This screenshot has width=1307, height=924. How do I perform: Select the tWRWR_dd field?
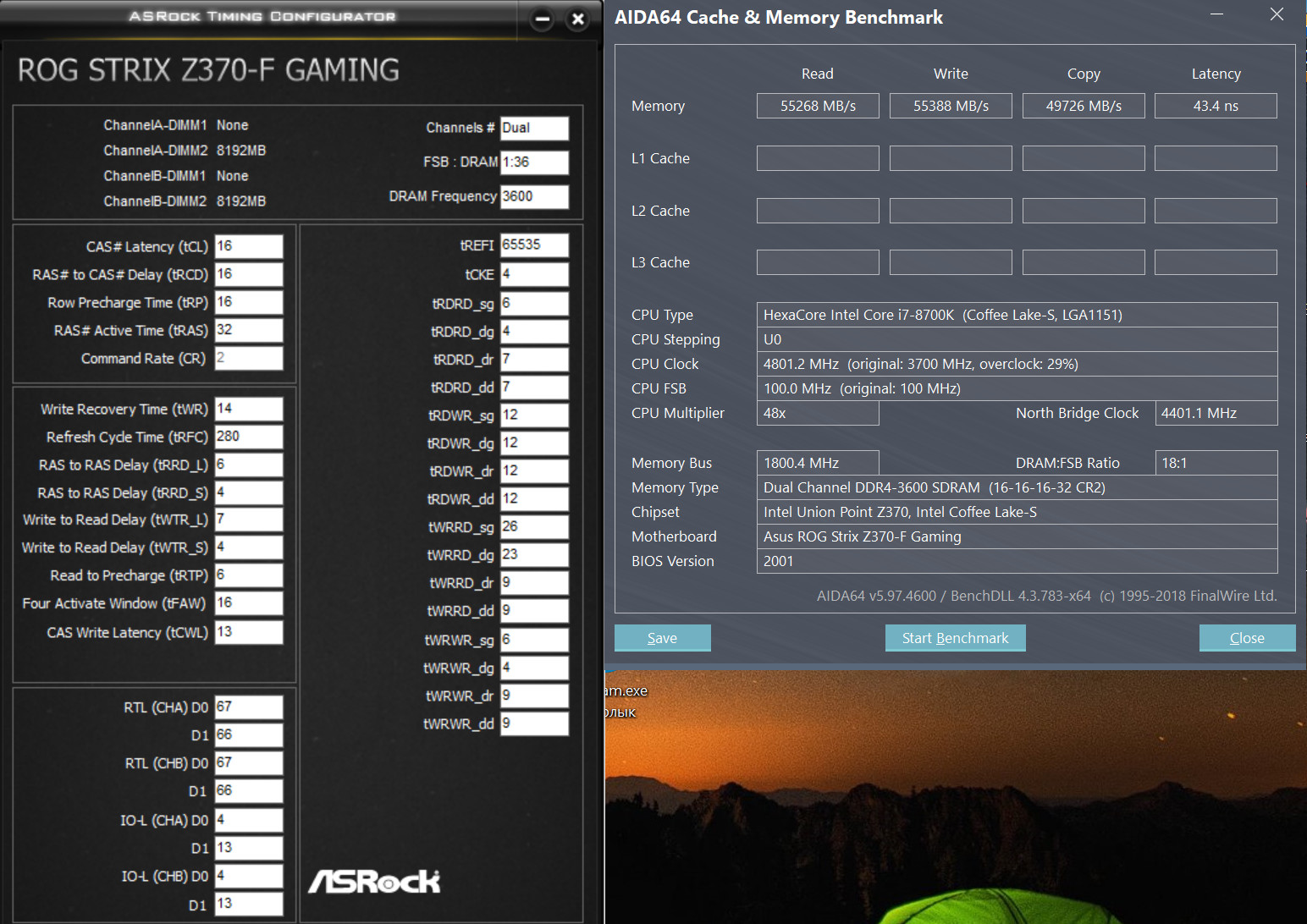[x=534, y=723]
